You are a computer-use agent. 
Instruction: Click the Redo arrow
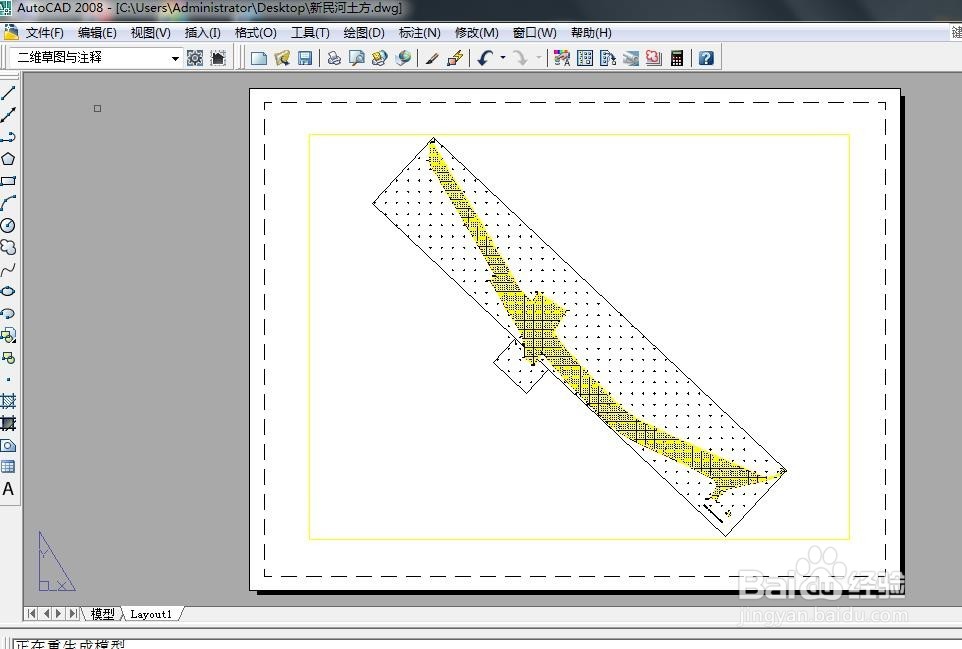coord(520,58)
